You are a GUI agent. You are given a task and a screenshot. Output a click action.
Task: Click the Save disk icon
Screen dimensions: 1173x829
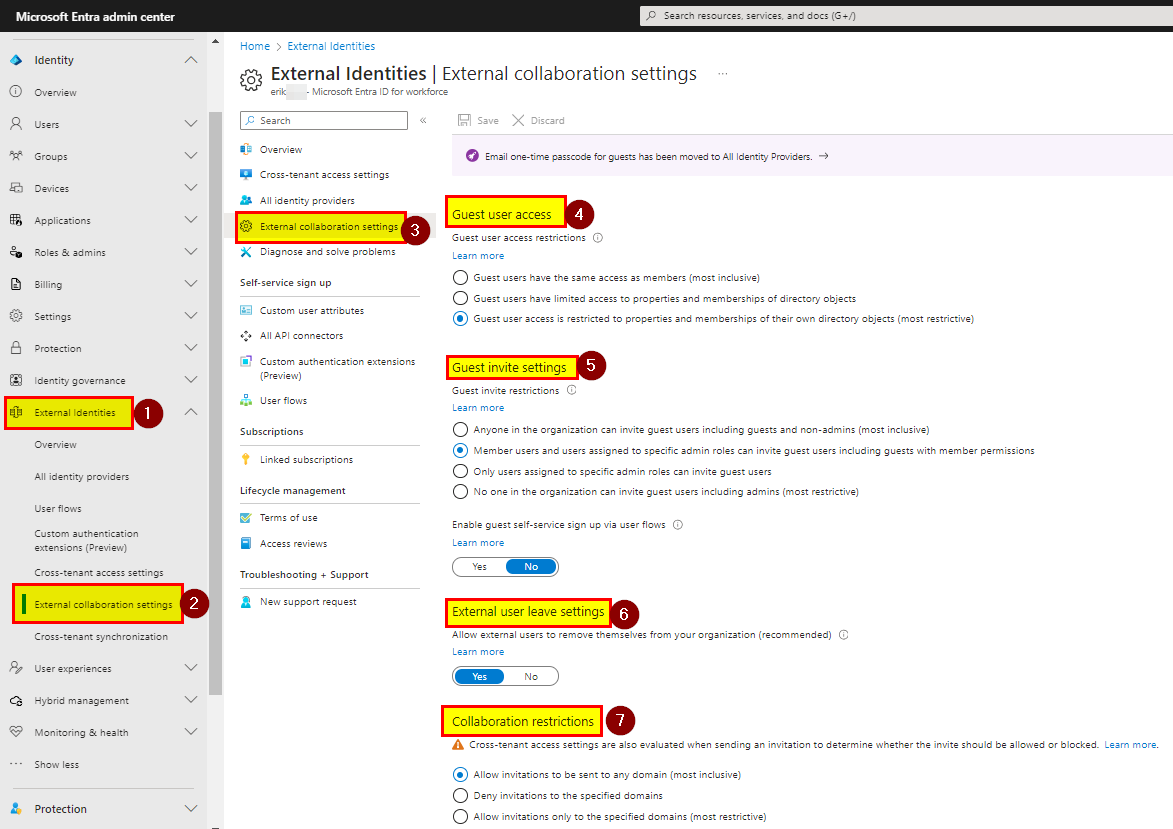coord(464,120)
